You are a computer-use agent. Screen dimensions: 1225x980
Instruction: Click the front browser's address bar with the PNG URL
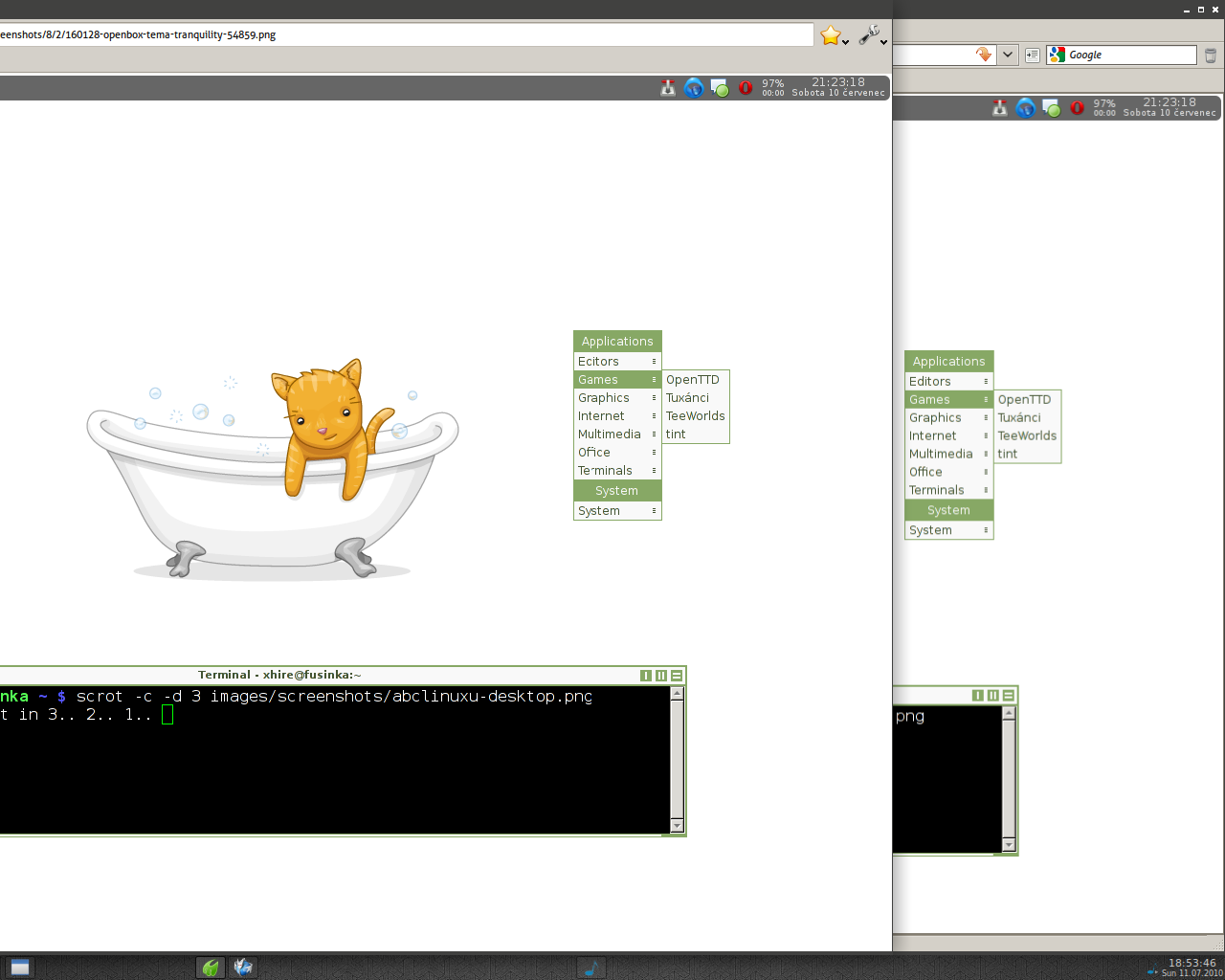point(406,34)
